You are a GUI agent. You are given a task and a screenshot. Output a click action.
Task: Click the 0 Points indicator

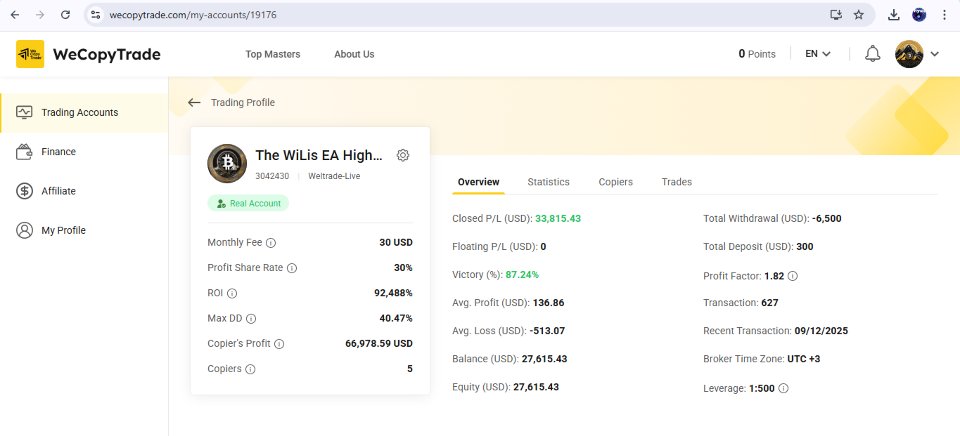[x=757, y=54]
